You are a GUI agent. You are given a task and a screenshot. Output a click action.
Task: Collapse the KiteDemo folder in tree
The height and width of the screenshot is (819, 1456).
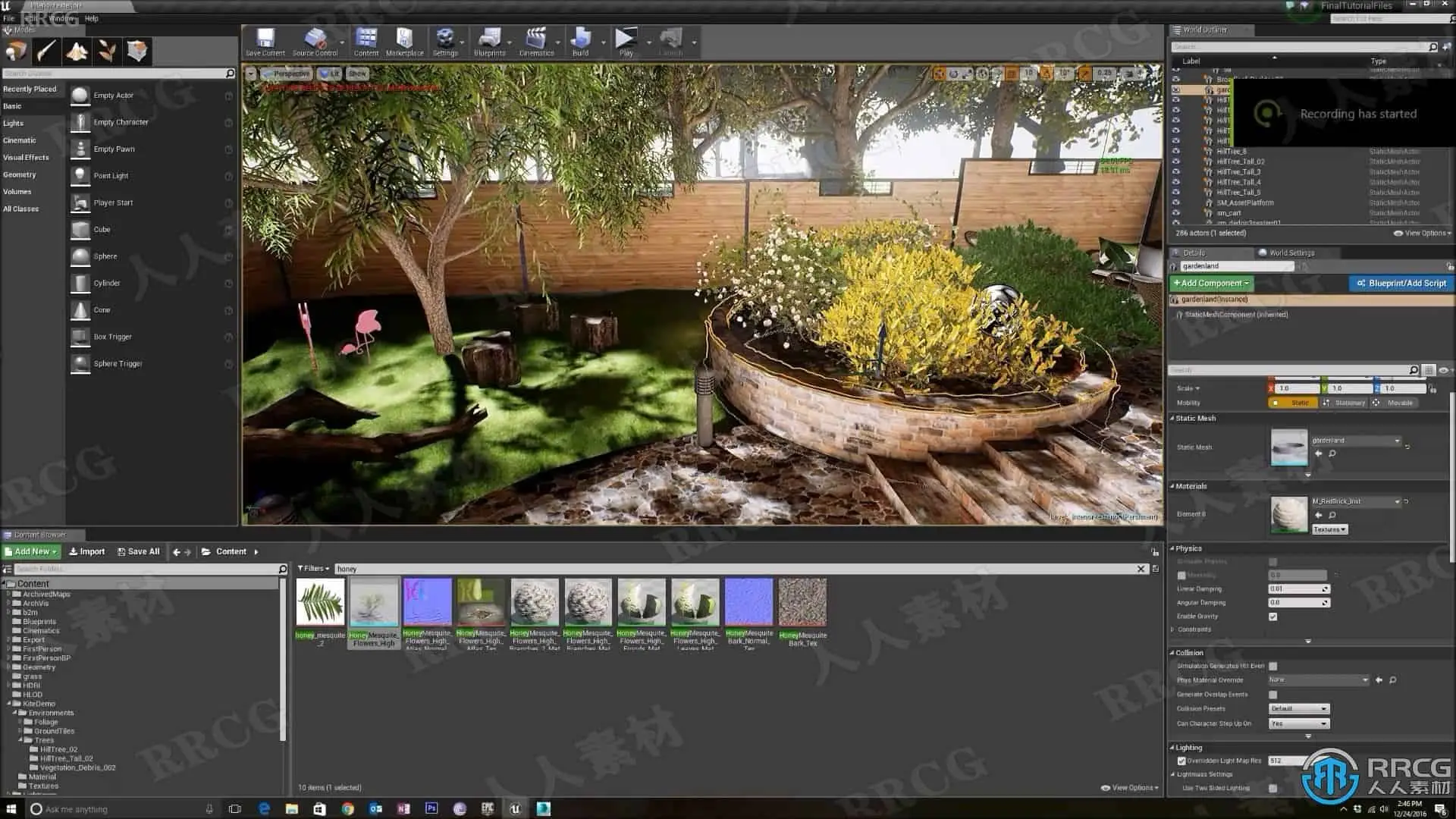click(10, 704)
